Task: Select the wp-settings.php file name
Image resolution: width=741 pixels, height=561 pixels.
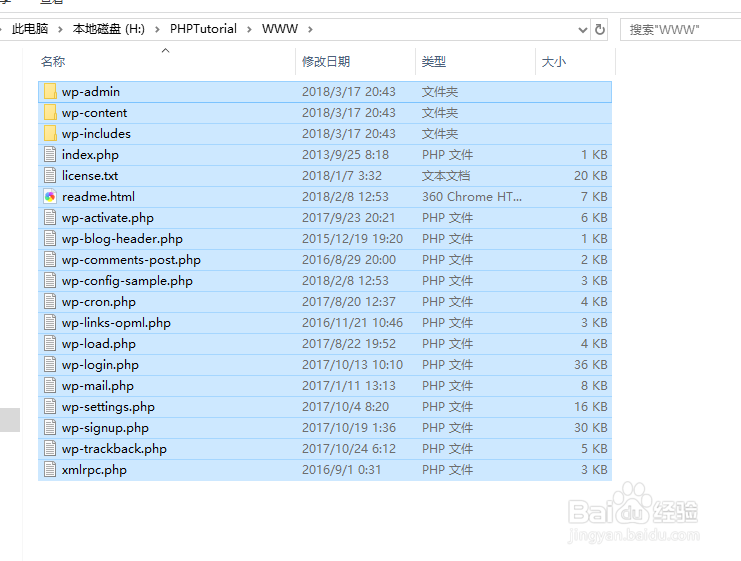Action: 108,407
